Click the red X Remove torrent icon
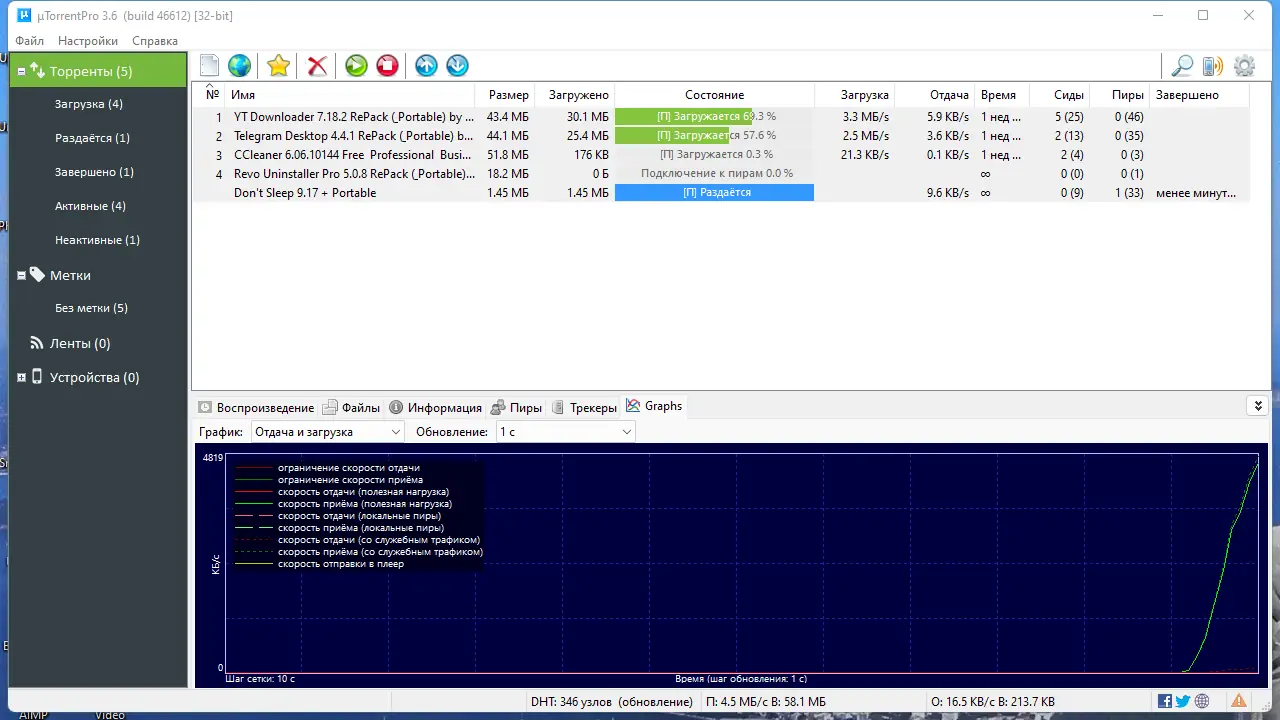1280x720 pixels. click(317, 66)
